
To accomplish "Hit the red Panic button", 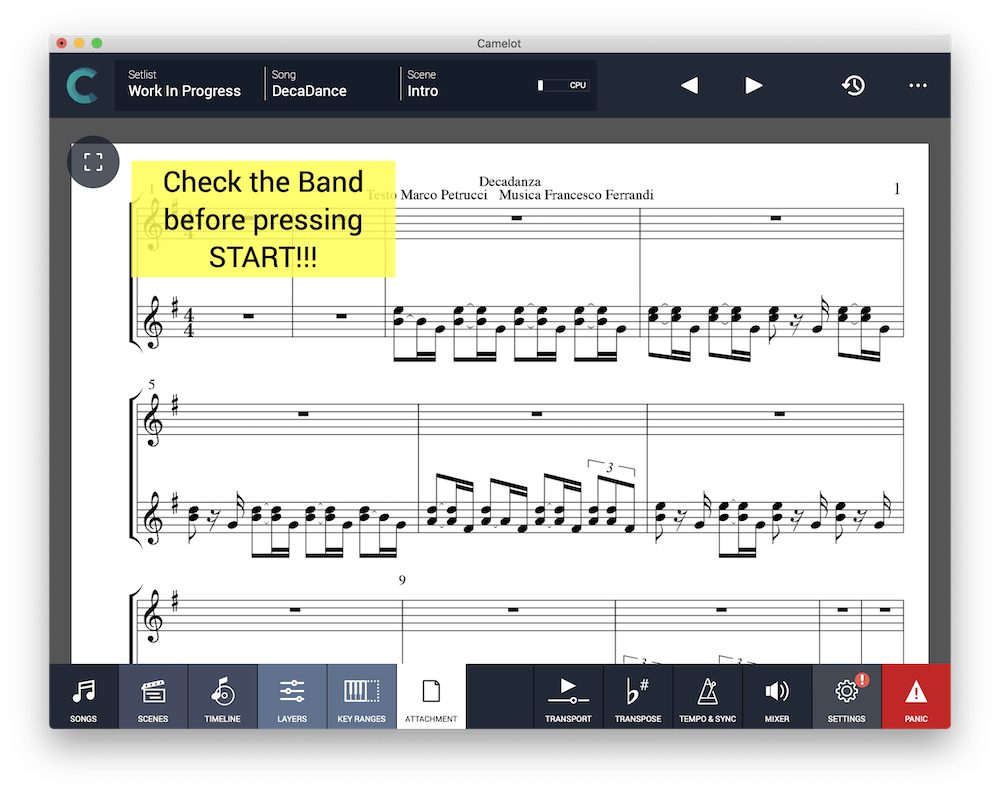I will [916, 696].
